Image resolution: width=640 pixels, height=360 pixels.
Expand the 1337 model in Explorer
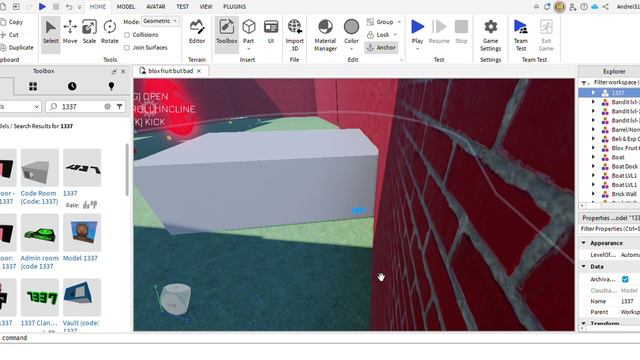(x=593, y=93)
